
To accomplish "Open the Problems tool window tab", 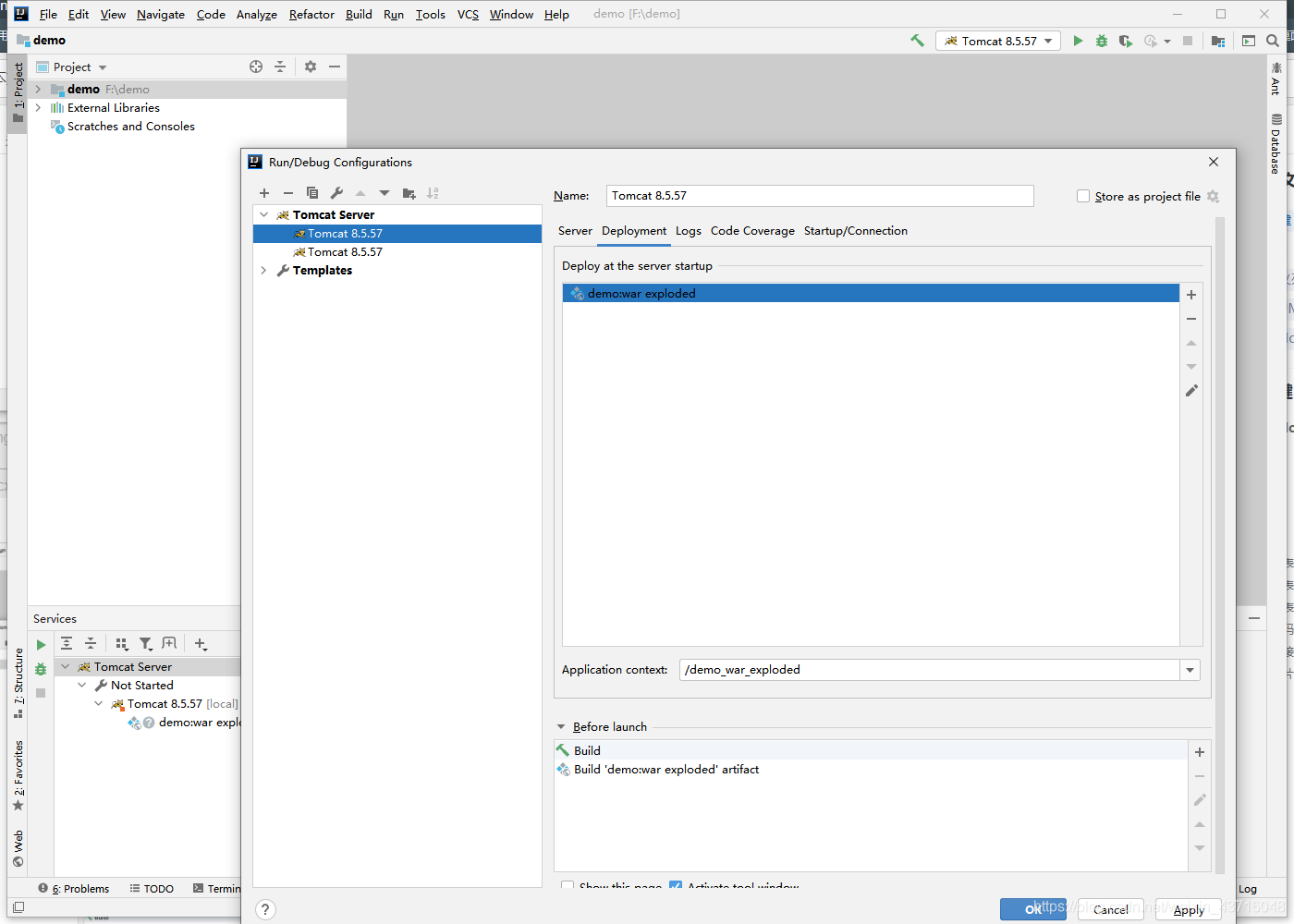I will click(x=74, y=889).
